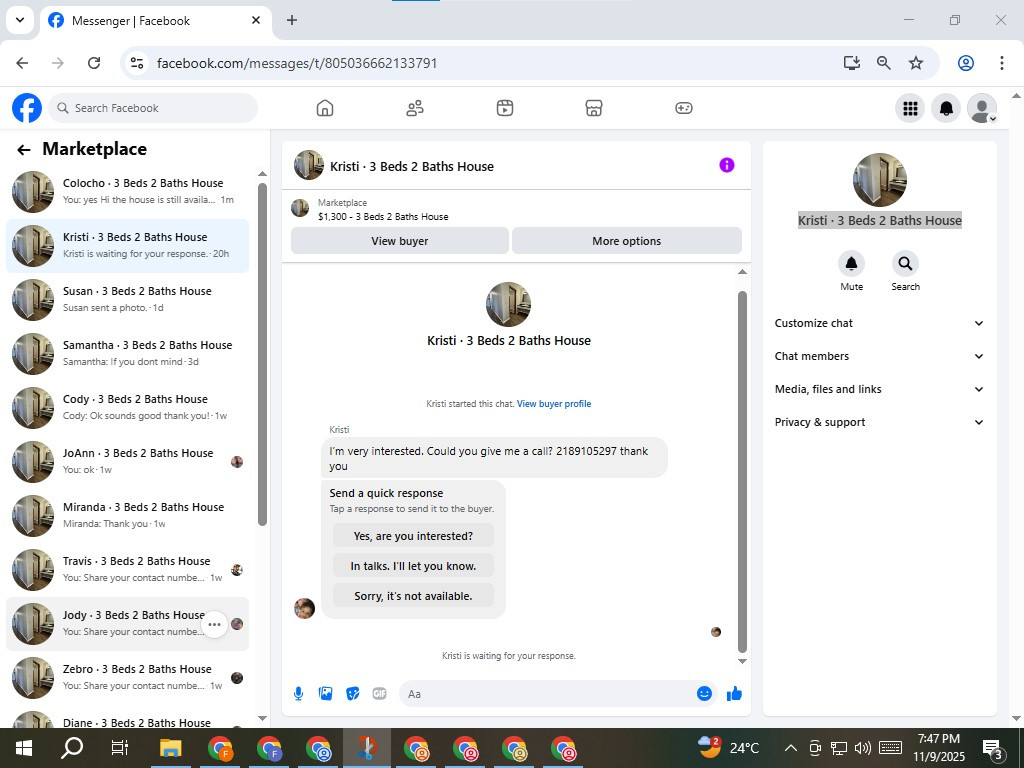1024x768 pixels.
Task: Open Chrome three-dot menu
Action: click(x=1002, y=63)
